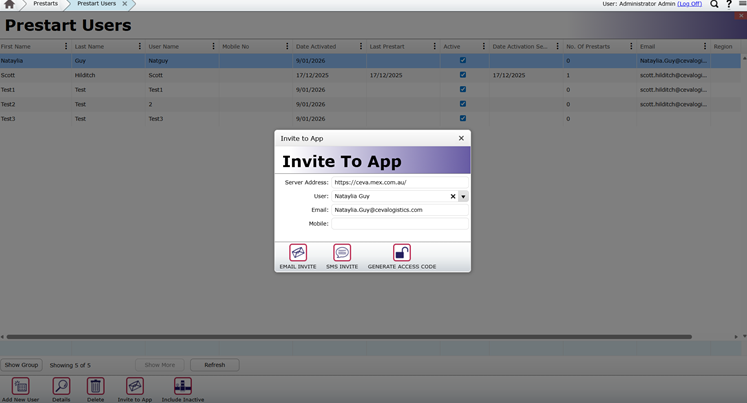Image resolution: width=747 pixels, height=403 pixels.
Task: Click the Generate Access Code padlock icon
Action: 402,253
